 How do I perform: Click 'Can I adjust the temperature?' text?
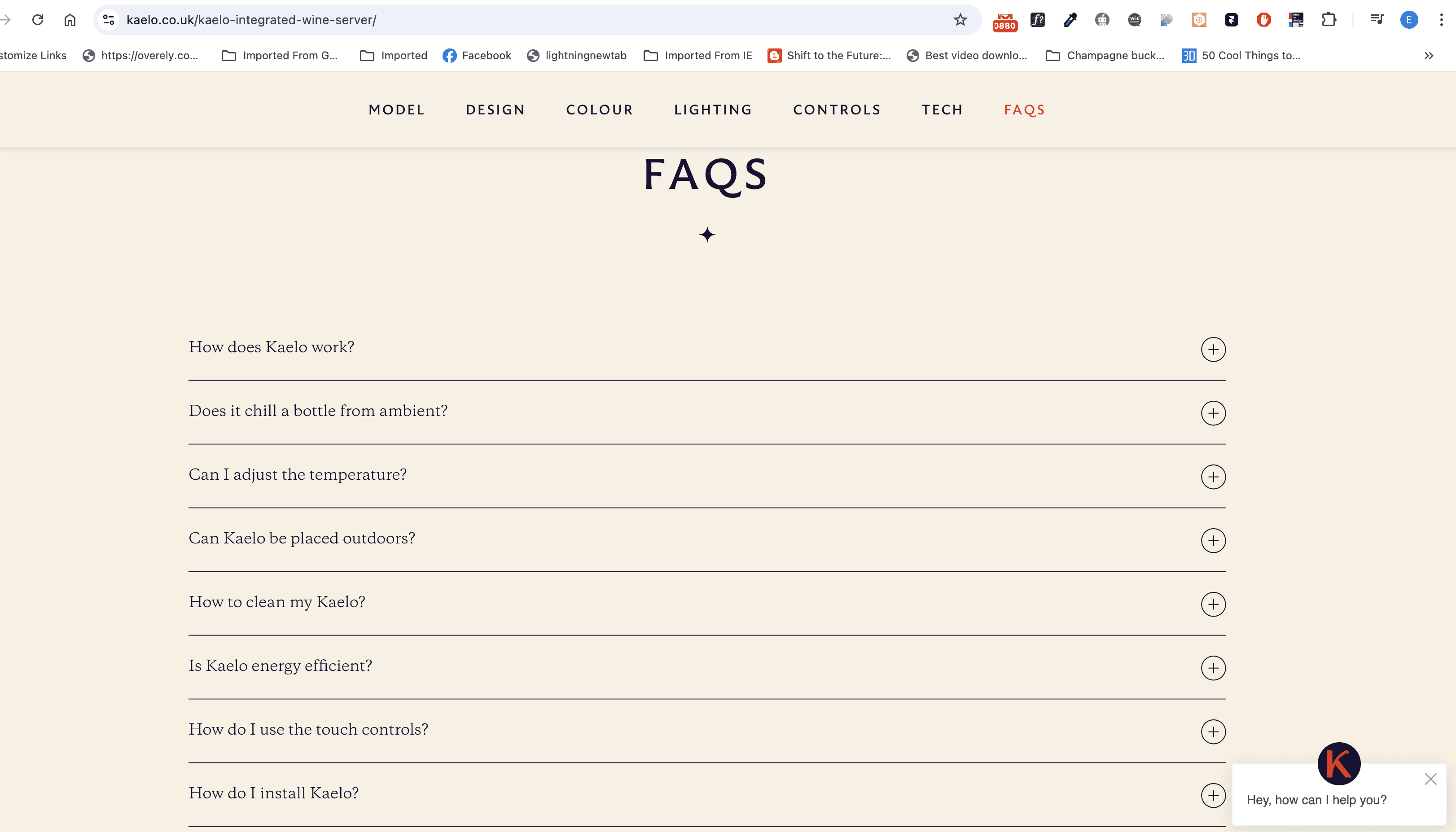(x=298, y=475)
